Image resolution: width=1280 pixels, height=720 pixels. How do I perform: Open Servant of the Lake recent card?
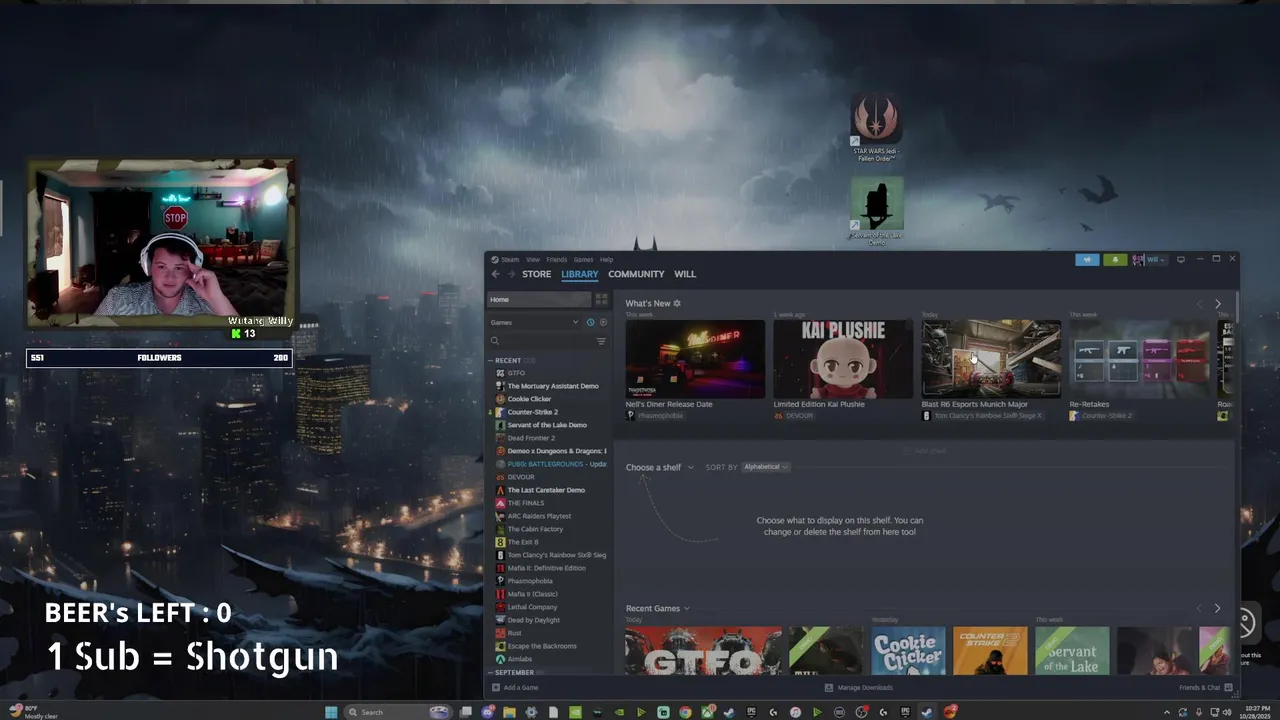click(1072, 651)
